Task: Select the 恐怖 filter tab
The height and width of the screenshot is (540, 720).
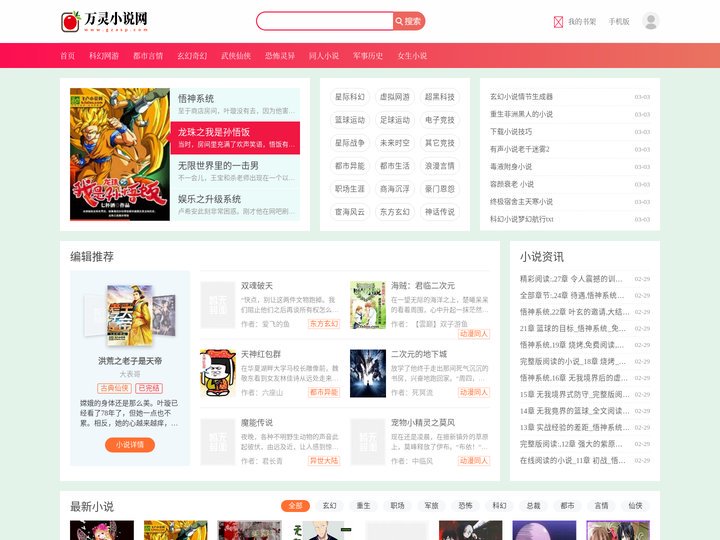Action: (465, 506)
